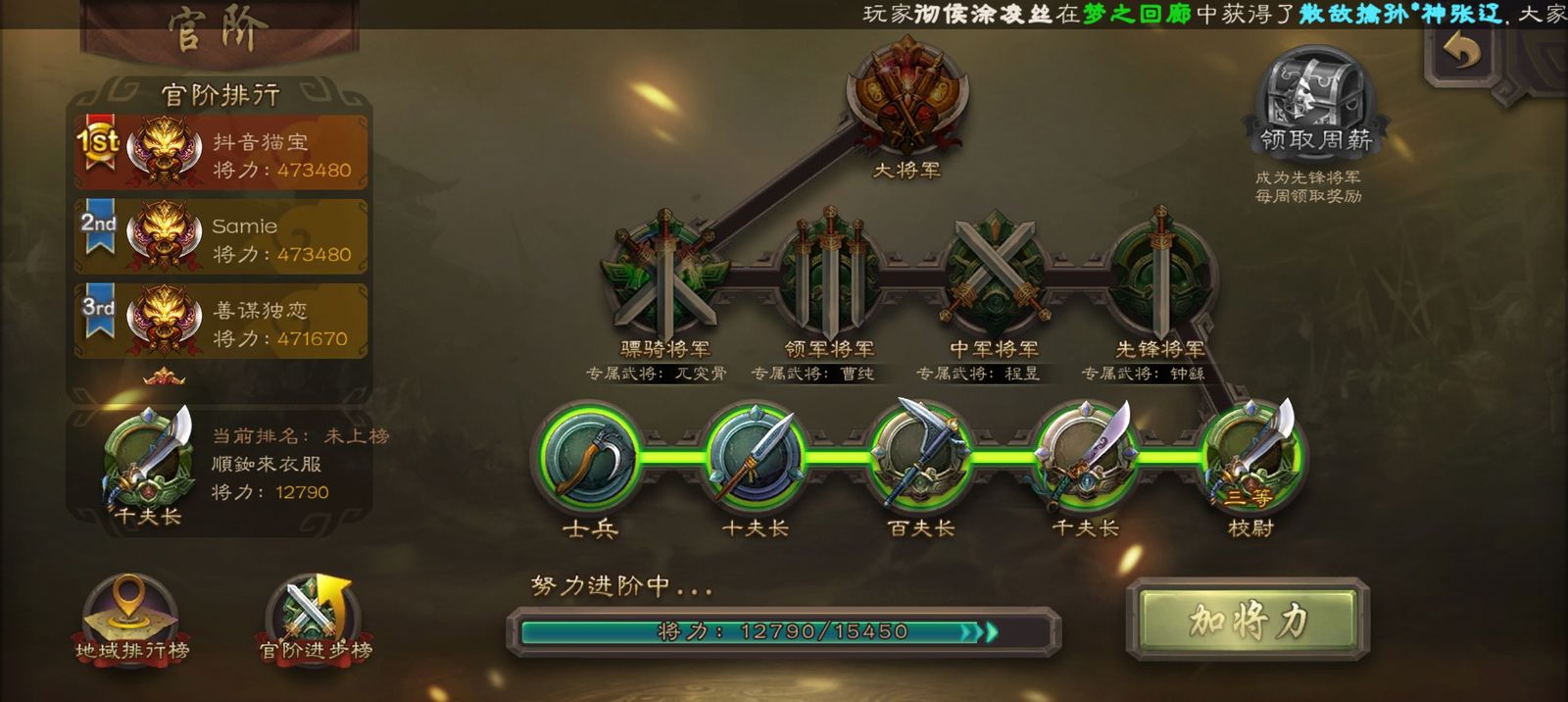
Task: View first place player 抖音猫宝
Action: click(220, 153)
